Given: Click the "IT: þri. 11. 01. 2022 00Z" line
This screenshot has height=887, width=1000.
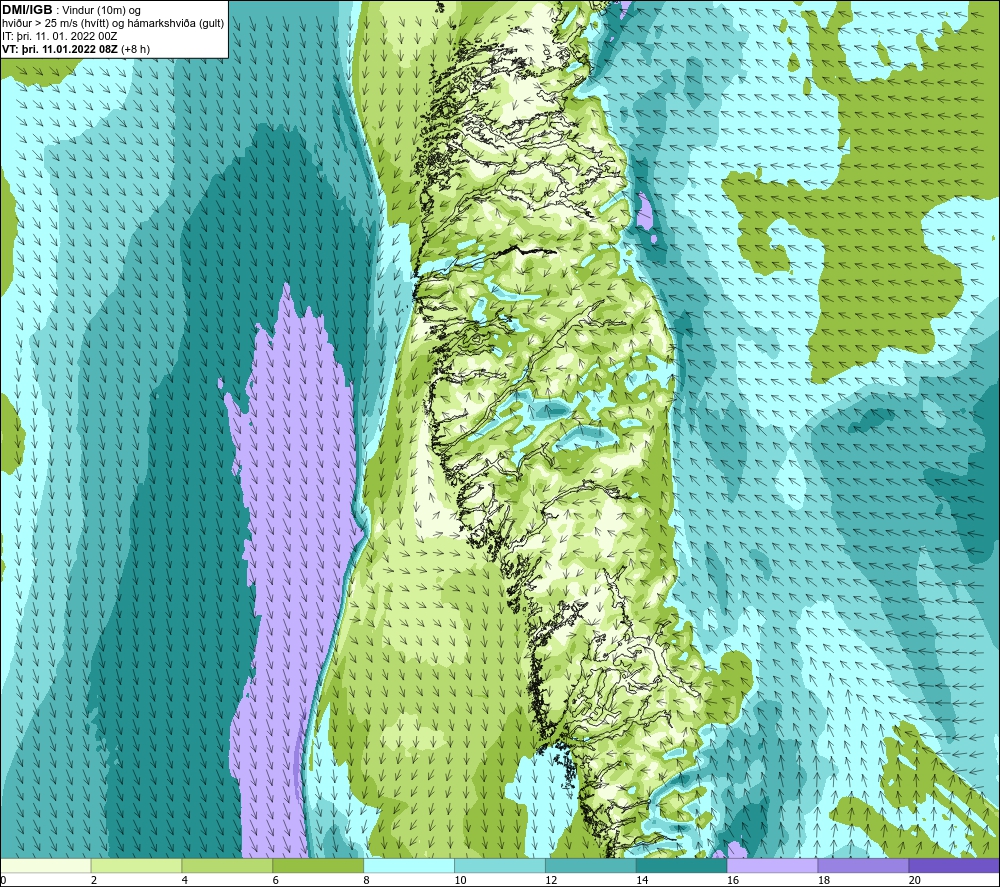Looking at the screenshot, I should pyautogui.click(x=59, y=36).
